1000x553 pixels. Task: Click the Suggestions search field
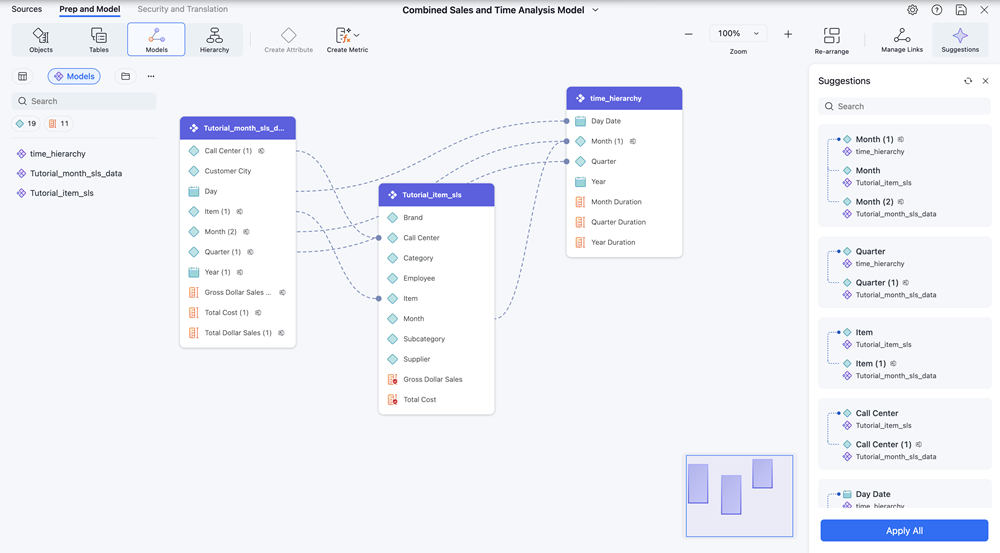tap(904, 106)
